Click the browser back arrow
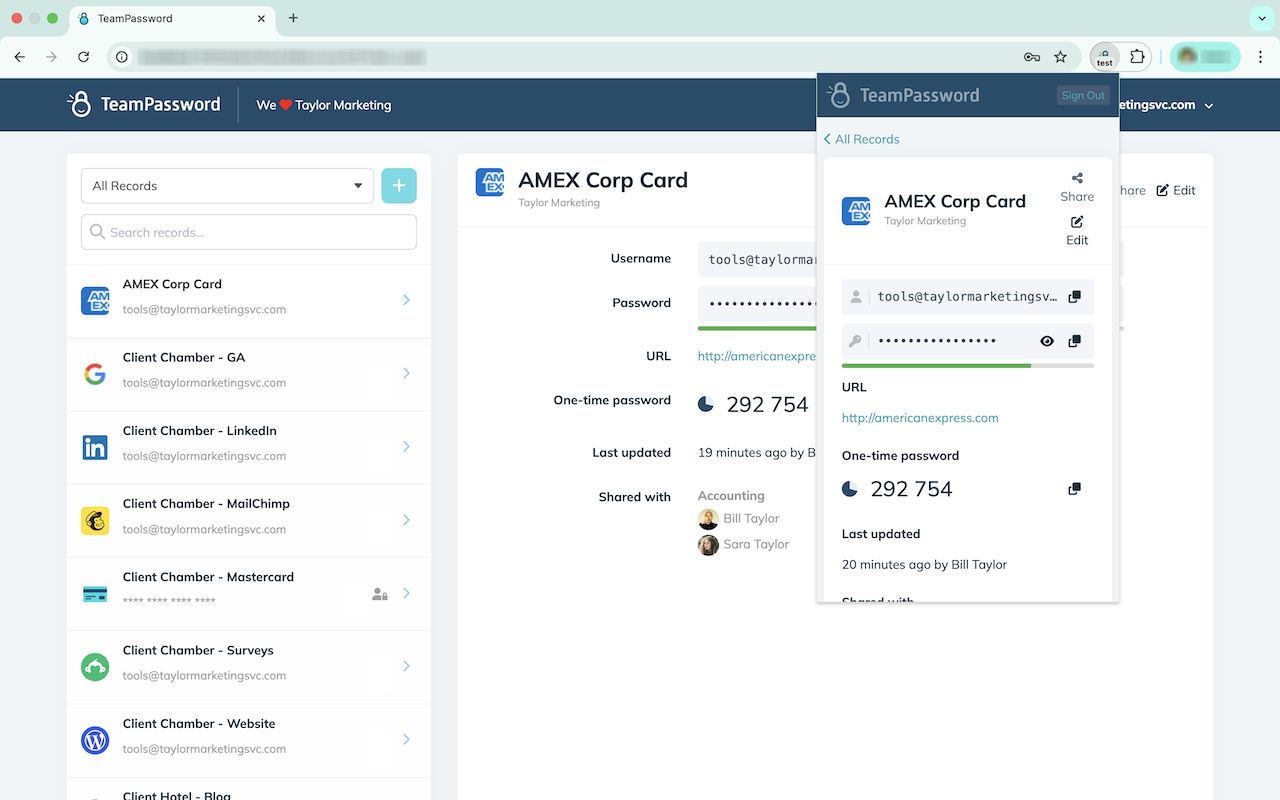 (x=20, y=57)
